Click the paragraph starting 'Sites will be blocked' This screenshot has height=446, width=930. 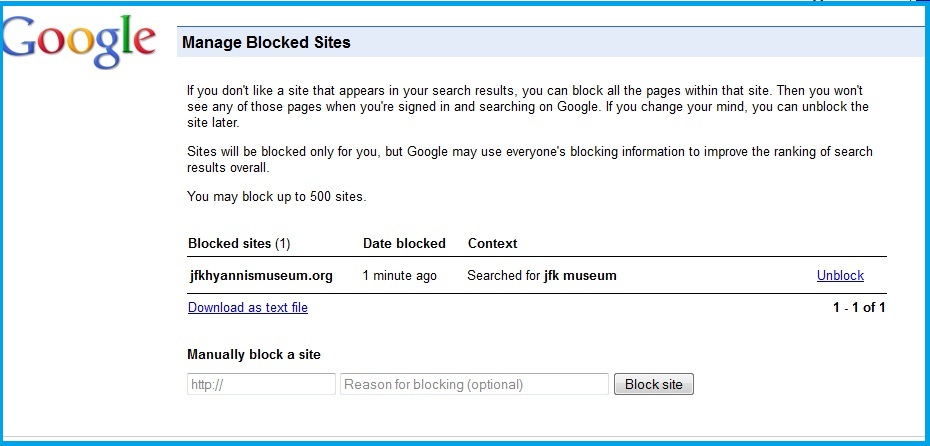[530, 160]
